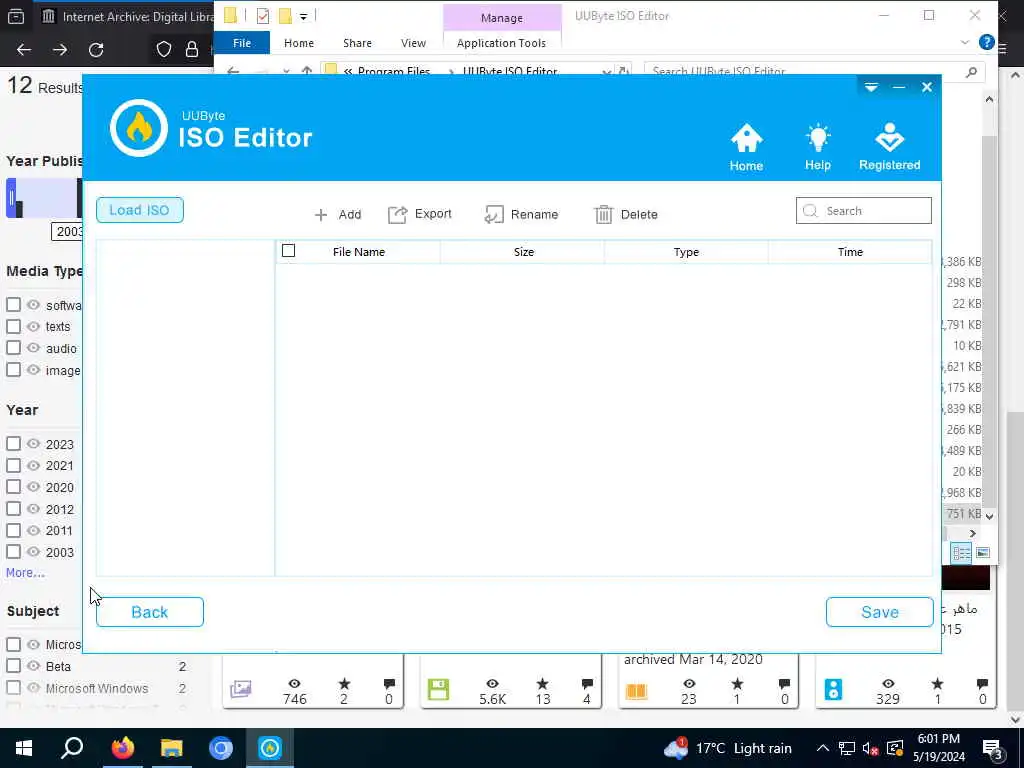Click the blue circular browser taskbar icon

pyautogui.click(x=221, y=748)
